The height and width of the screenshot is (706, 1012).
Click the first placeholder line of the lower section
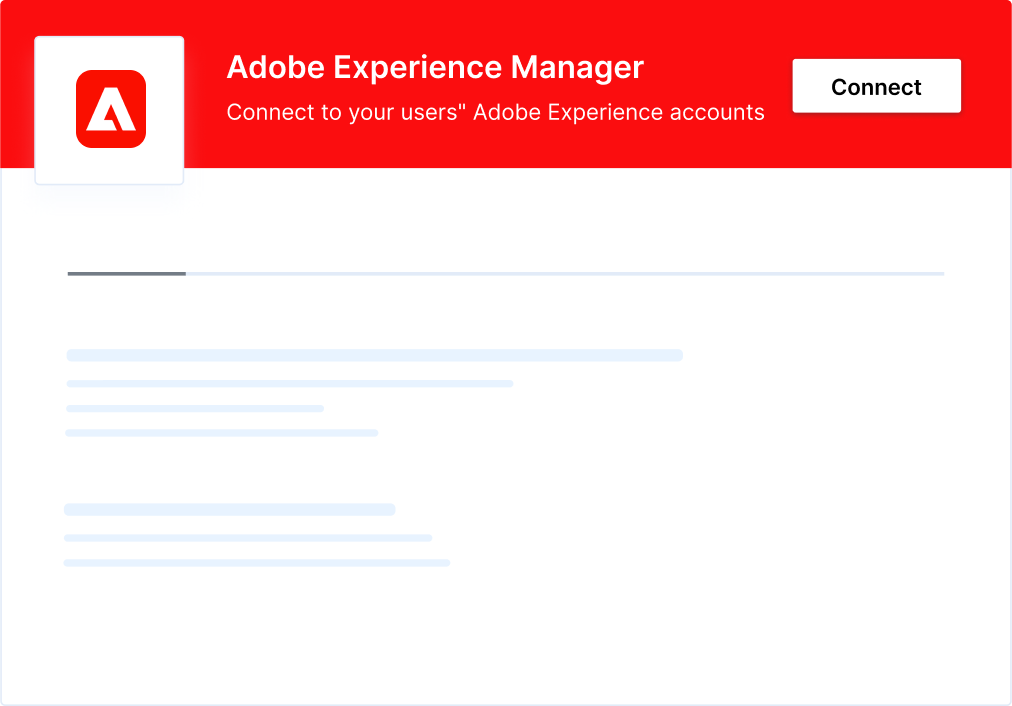pyautogui.click(x=230, y=509)
